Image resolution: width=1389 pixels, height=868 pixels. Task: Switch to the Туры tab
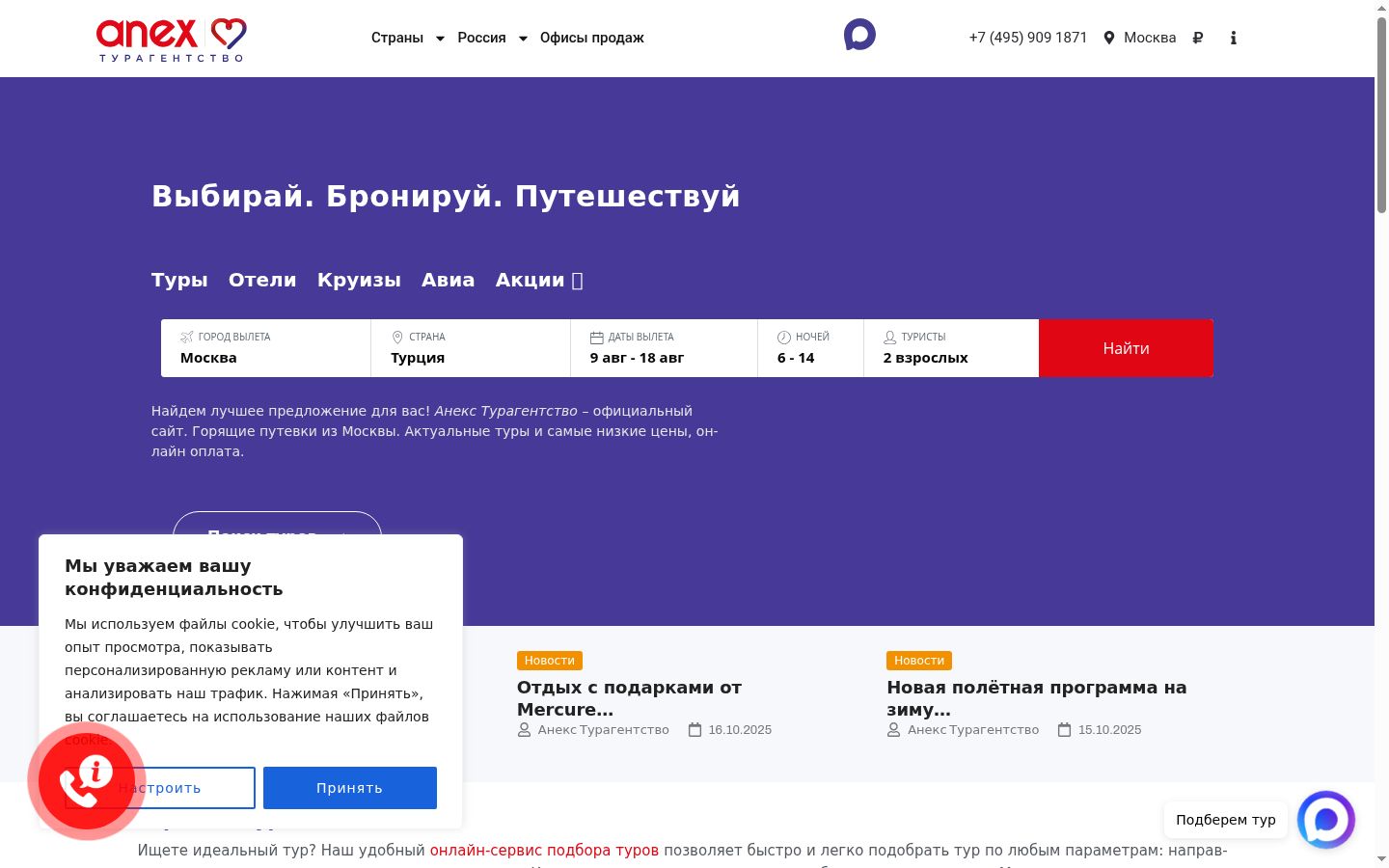(179, 280)
